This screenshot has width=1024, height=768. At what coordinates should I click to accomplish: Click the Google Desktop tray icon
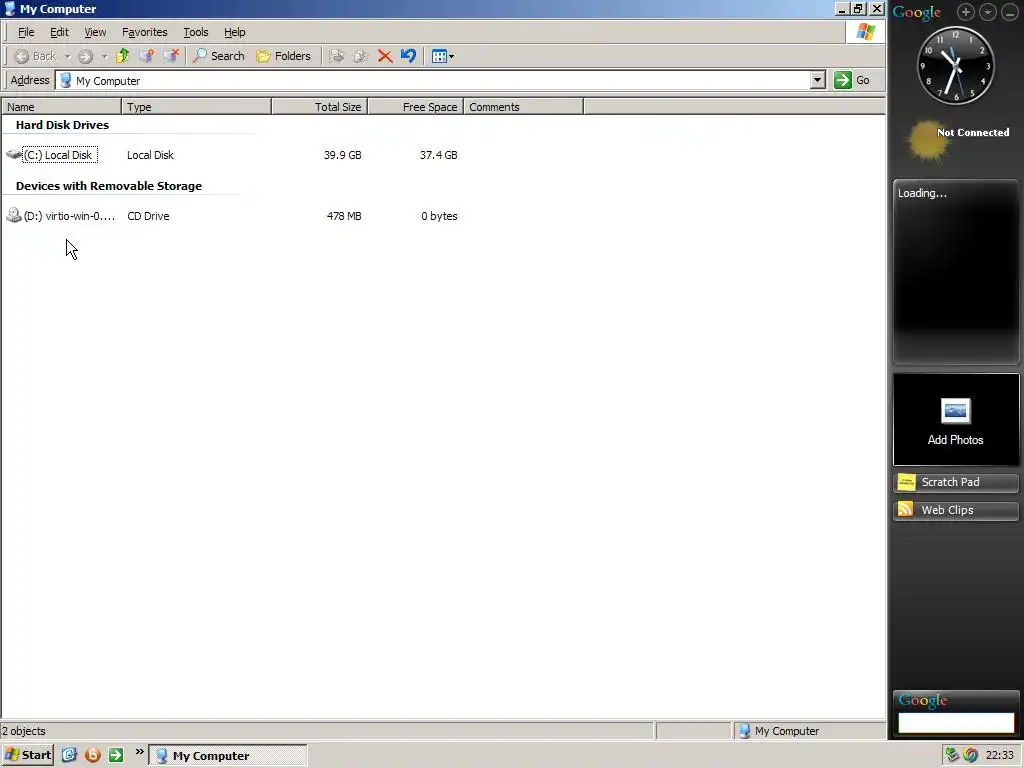click(x=970, y=755)
